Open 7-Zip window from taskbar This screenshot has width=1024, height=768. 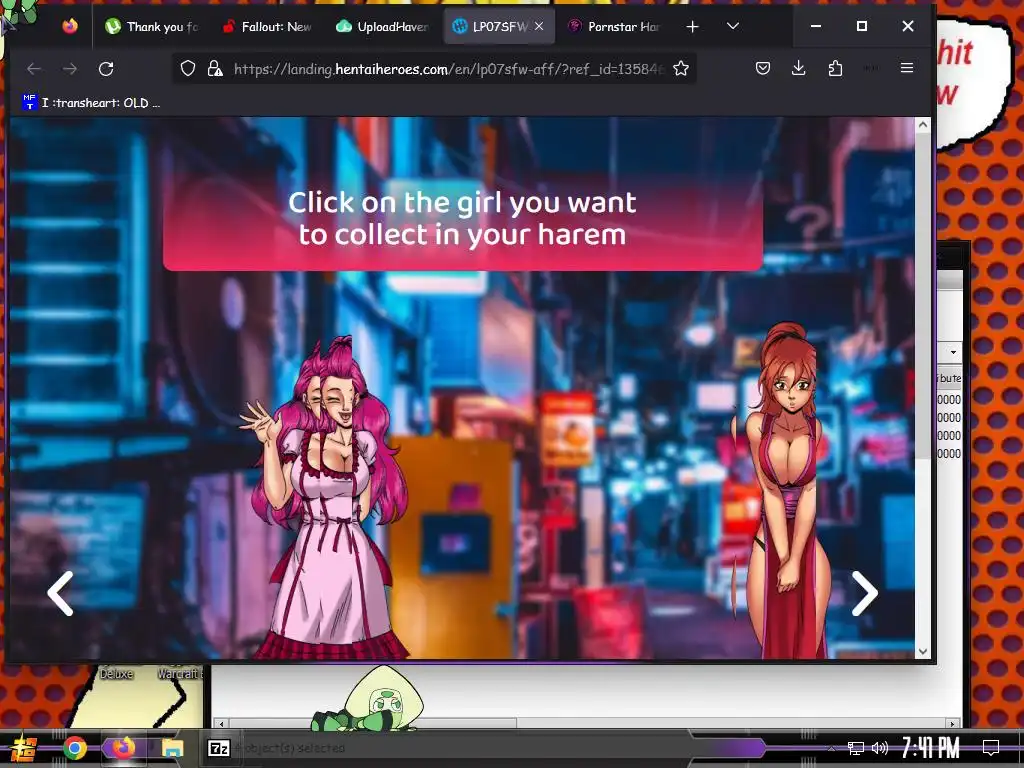pos(218,748)
